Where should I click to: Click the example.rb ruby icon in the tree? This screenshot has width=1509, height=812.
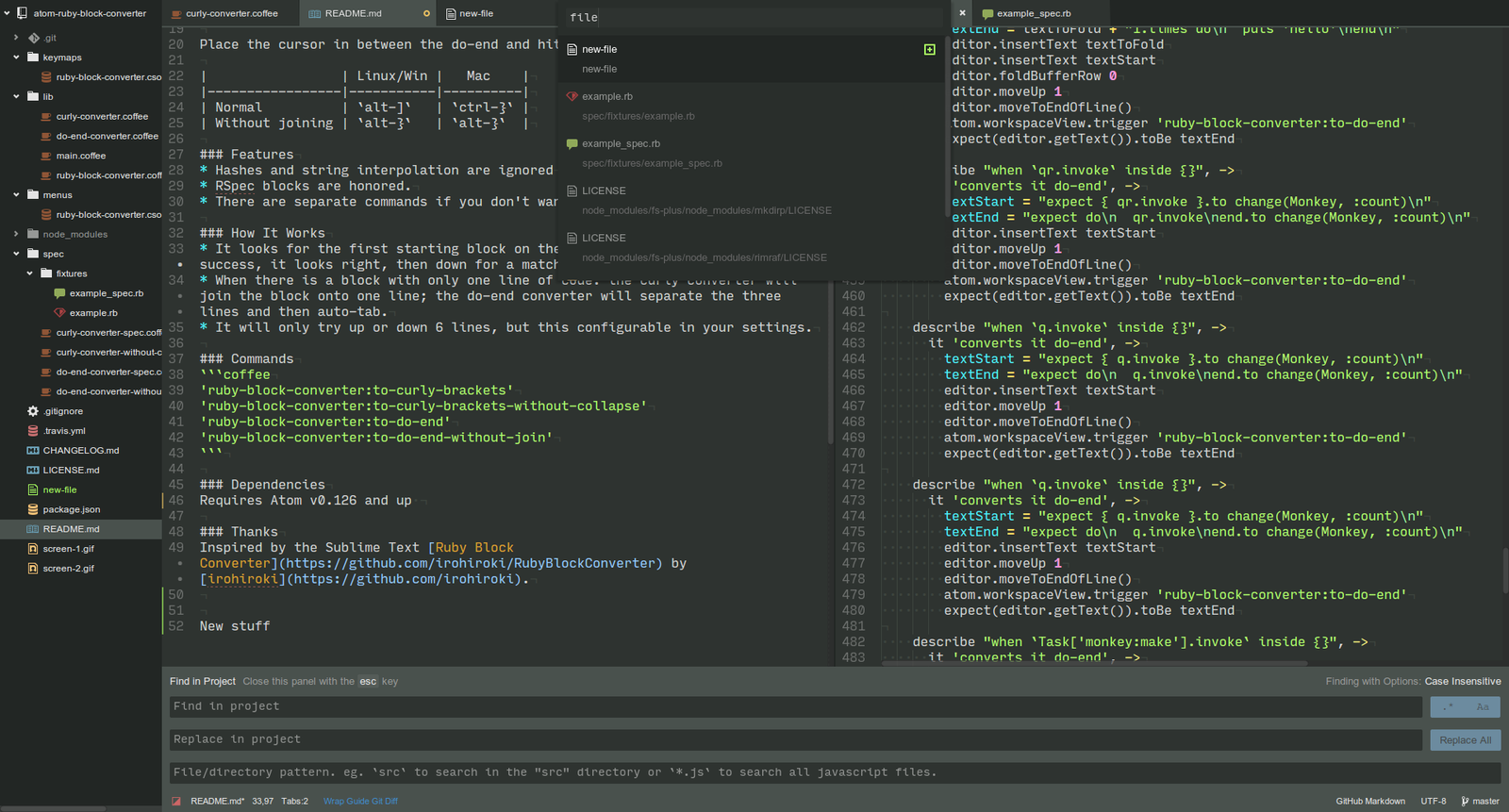point(59,313)
